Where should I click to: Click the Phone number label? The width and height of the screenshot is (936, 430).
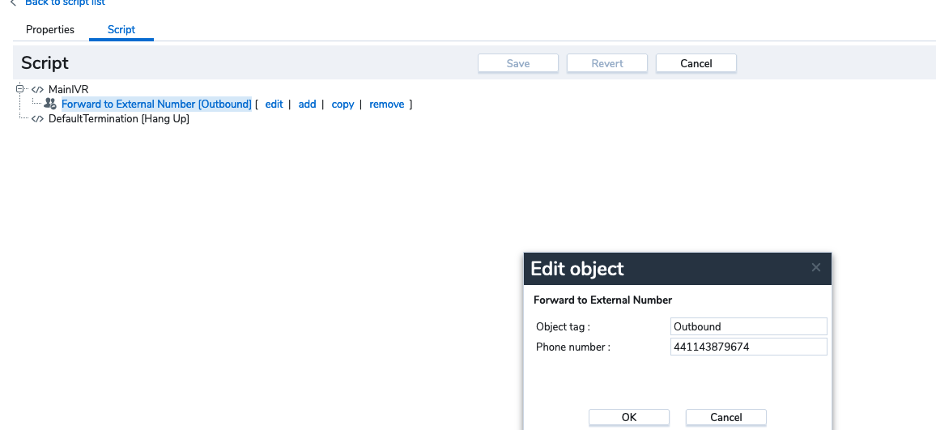(x=573, y=347)
